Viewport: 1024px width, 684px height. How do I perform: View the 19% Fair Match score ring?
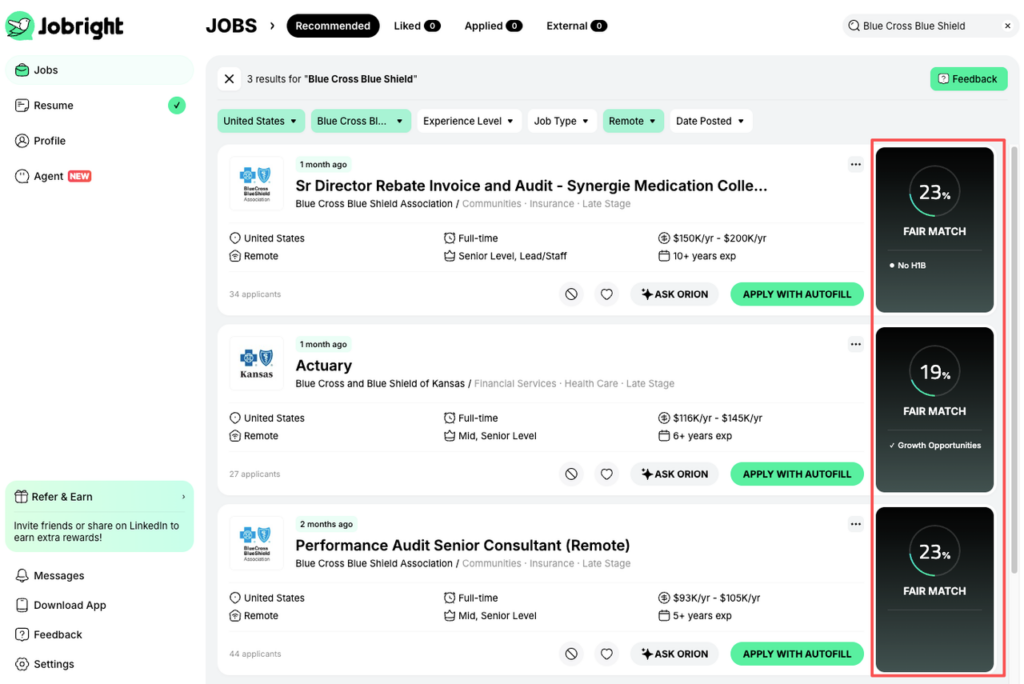click(x=934, y=372)
